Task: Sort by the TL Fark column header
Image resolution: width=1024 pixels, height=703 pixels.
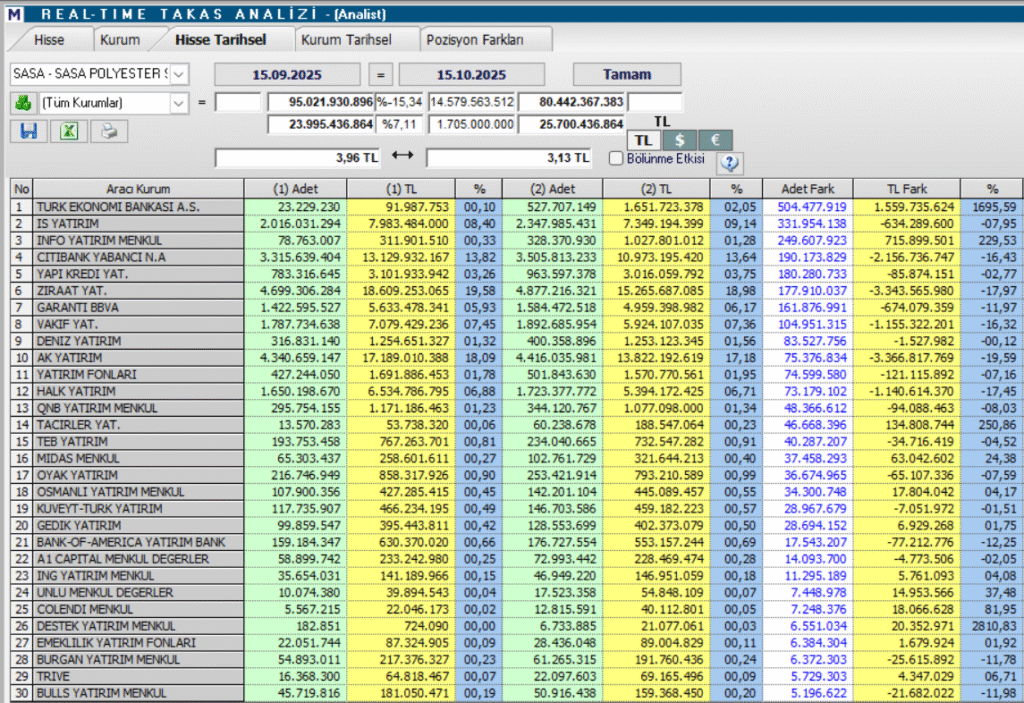Action: pos(906,189)
